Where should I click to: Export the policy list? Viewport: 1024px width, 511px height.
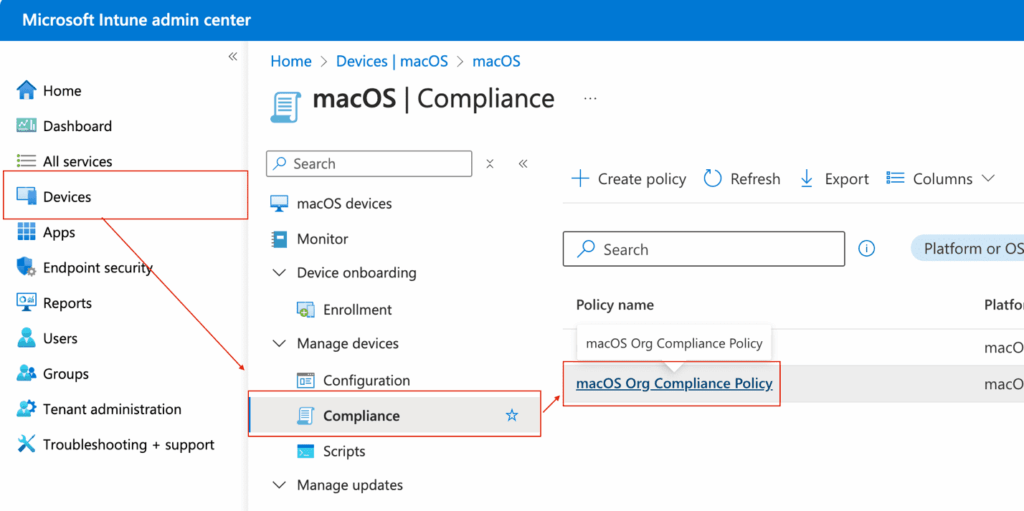(x=834, y=179)
